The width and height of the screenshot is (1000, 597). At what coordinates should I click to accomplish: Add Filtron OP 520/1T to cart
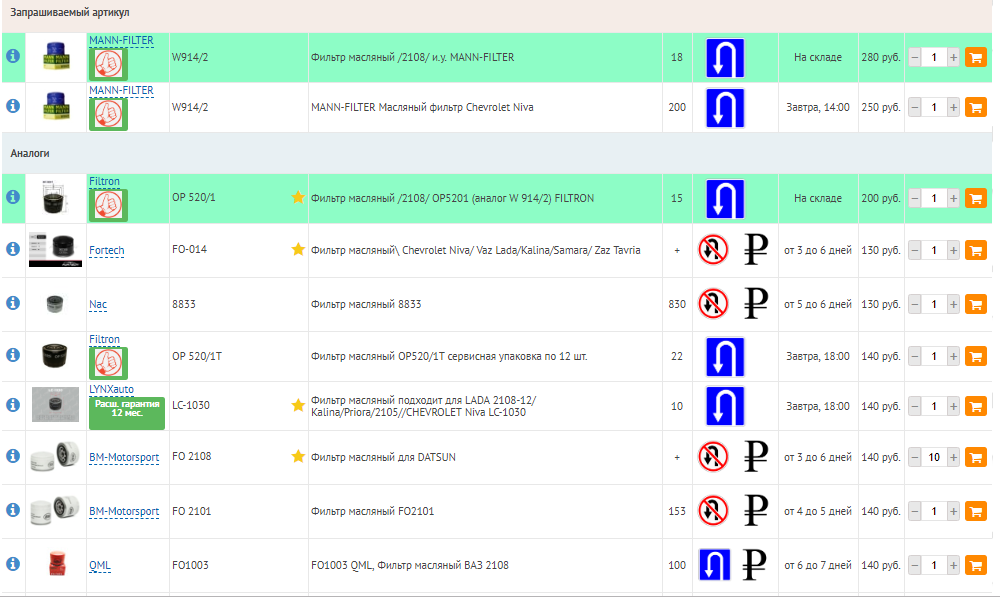click(976, 356)
